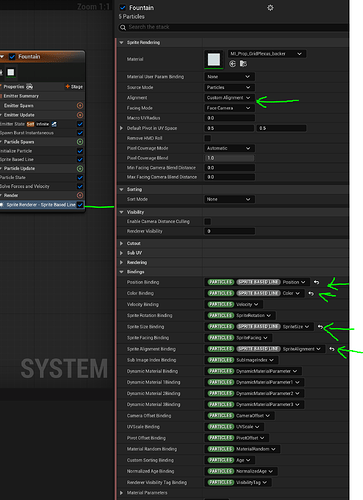The width and height of the screenshot is (363, 500).
Task: Click the Pixel Coverage Blend value slider
Action: 229,158
